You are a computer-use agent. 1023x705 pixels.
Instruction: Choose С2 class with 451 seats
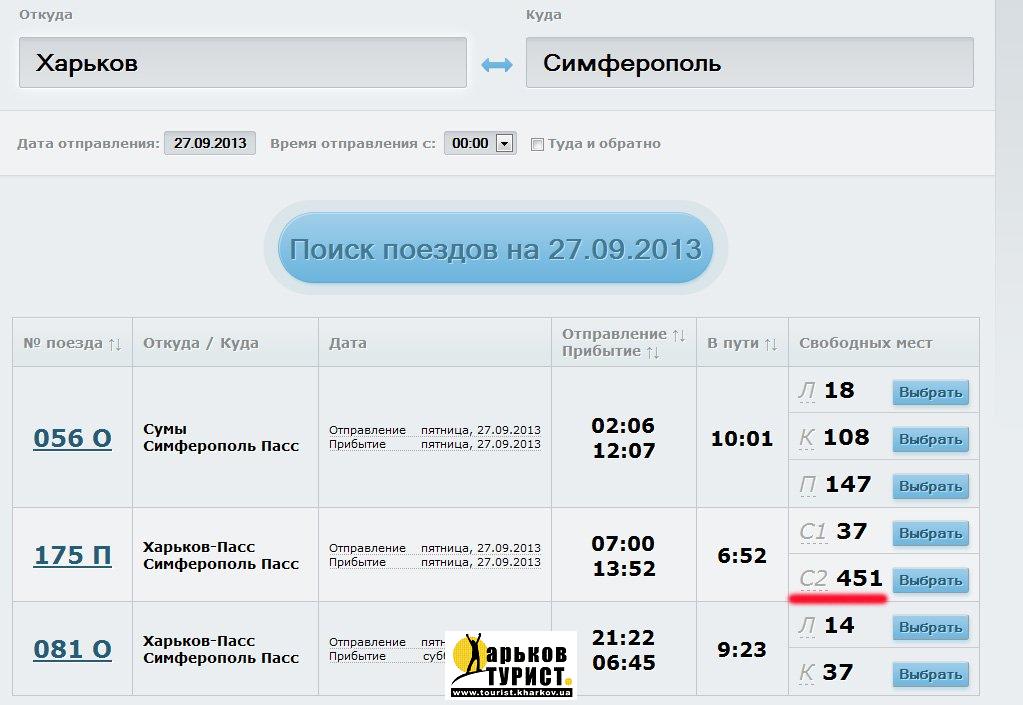(930, 580)
